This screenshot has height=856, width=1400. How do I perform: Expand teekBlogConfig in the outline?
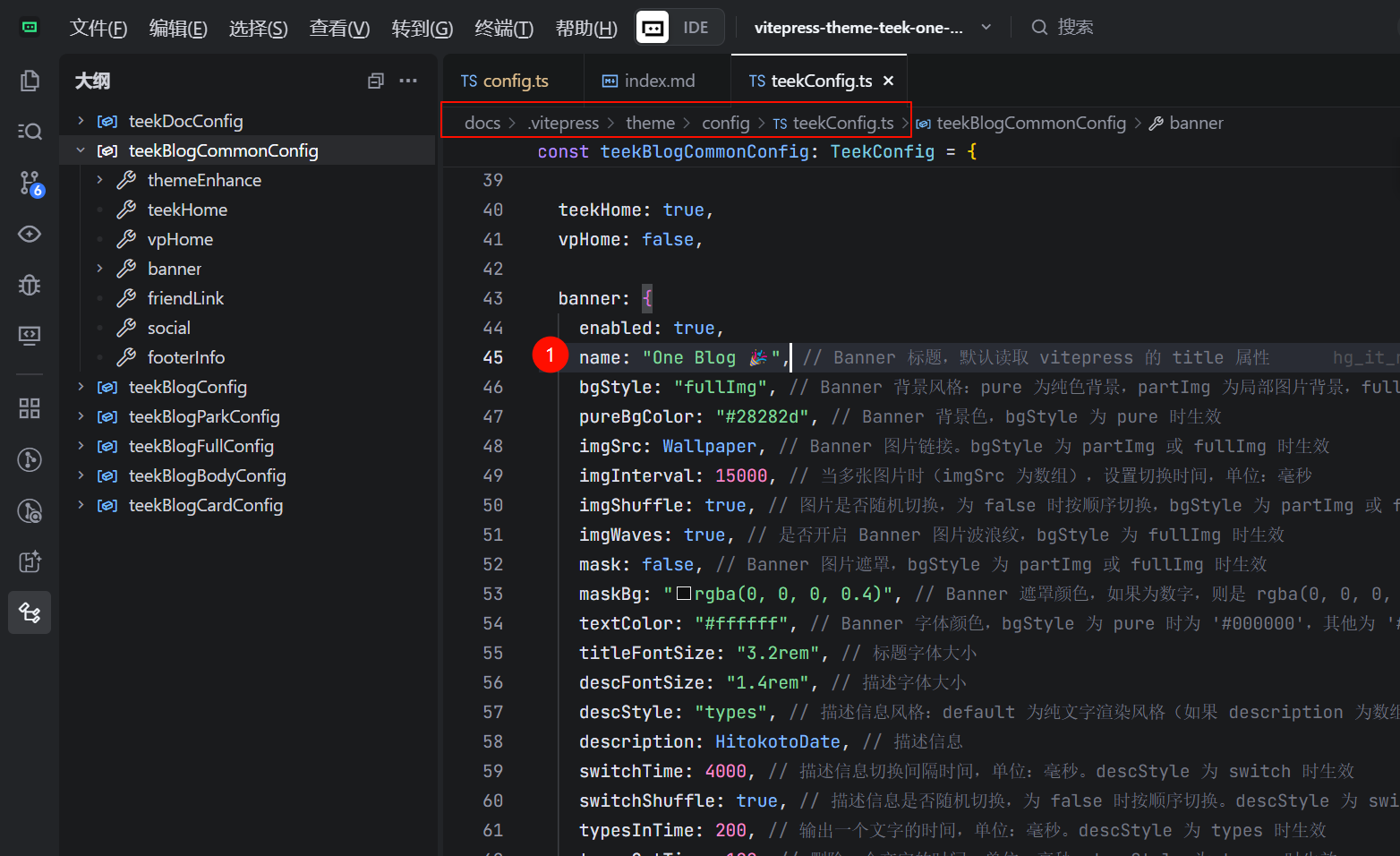click(x=81, y=387)
